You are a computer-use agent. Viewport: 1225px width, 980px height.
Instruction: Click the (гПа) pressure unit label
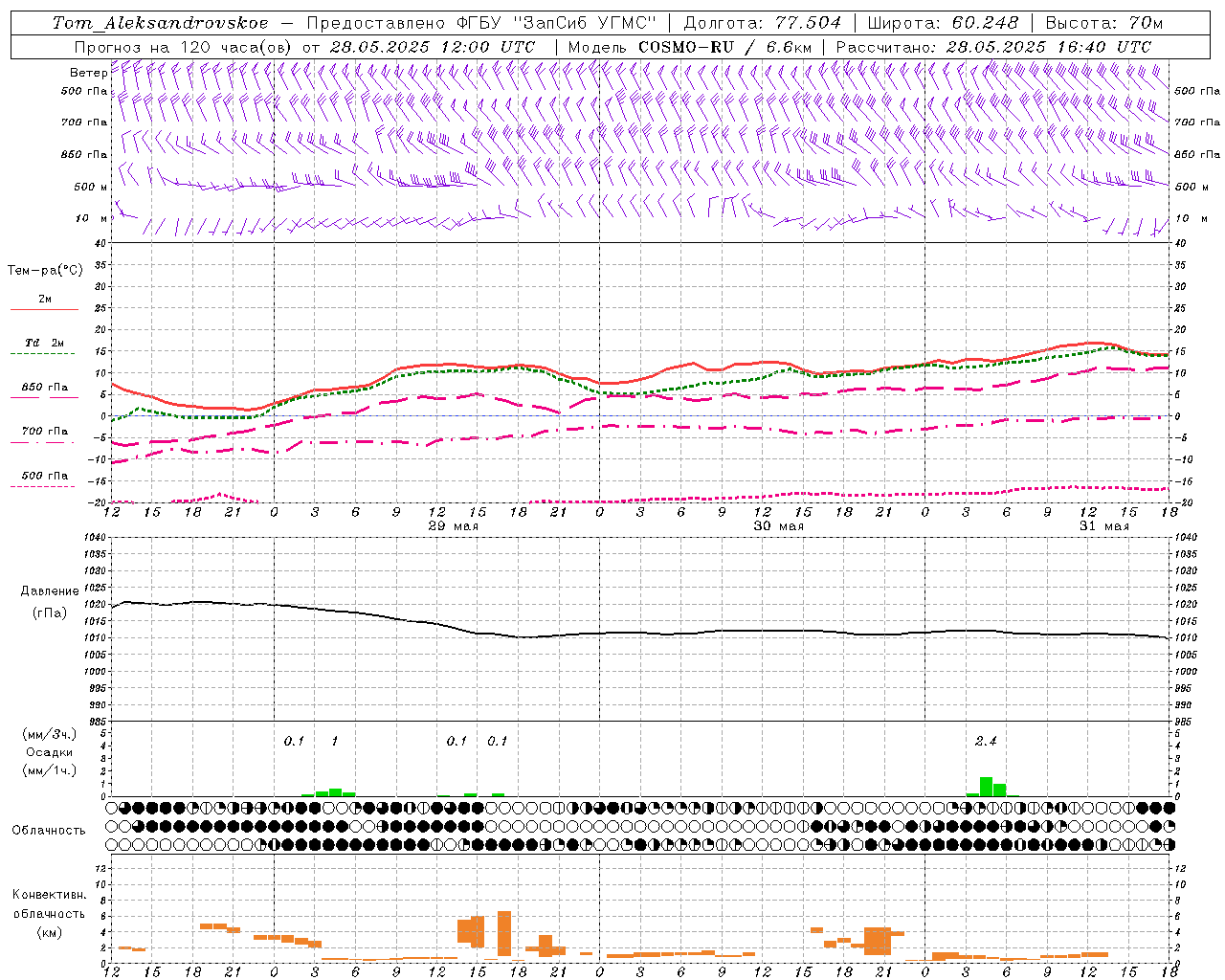[x=50, y=612]
